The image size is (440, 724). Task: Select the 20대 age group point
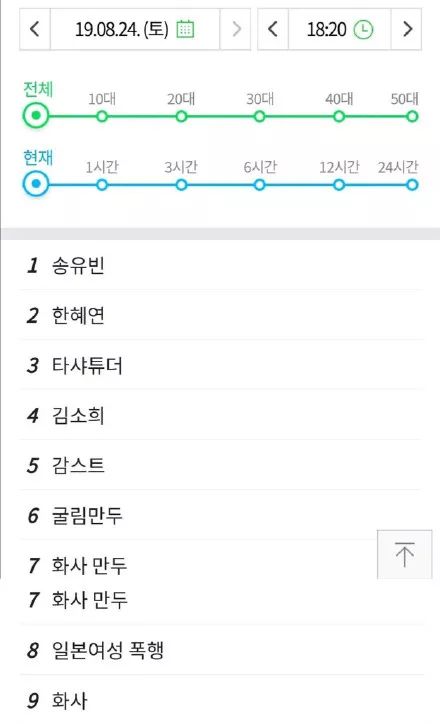pyautogui.click(x=181, y=116)
